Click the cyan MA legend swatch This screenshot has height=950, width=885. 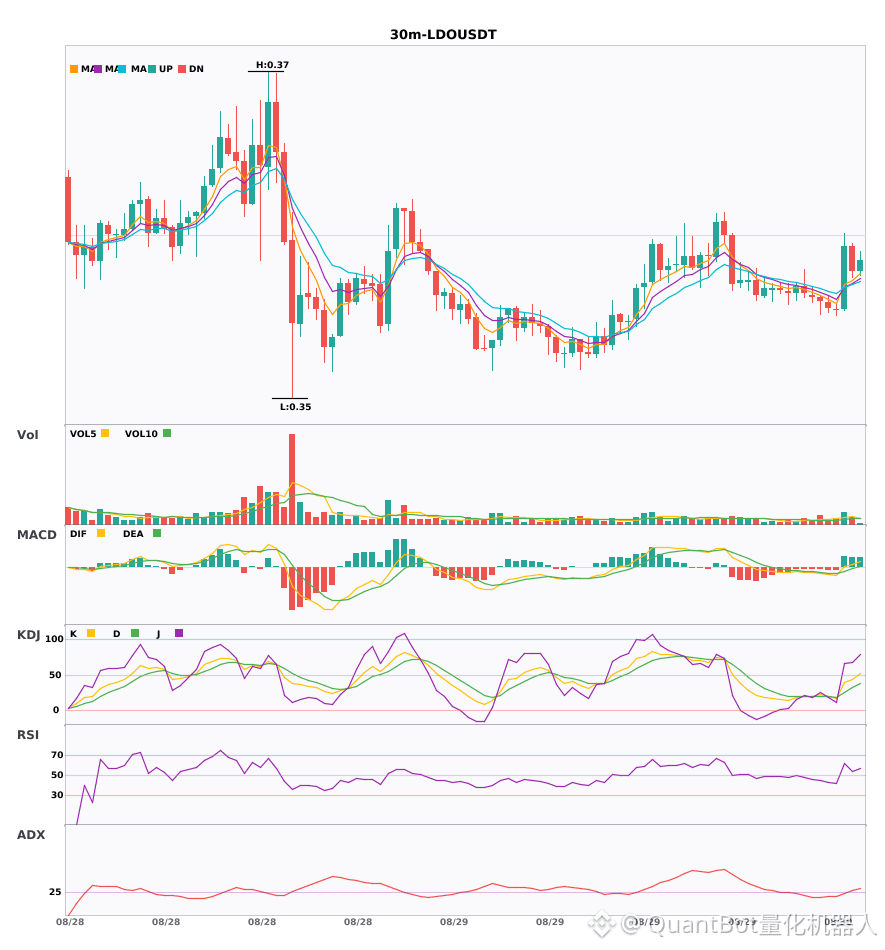coord(122,69)
